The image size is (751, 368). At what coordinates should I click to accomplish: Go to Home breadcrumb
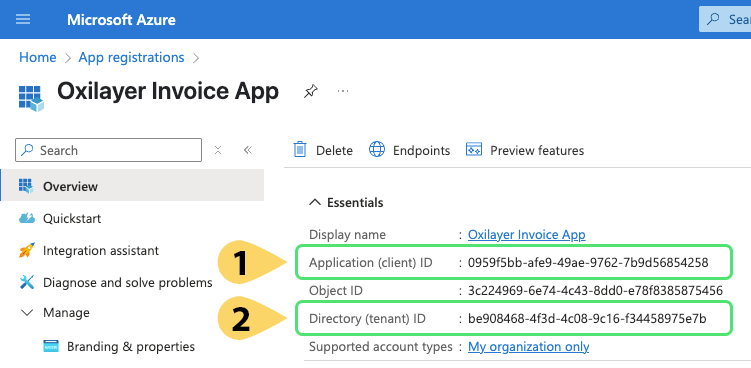tap(37, 58)
